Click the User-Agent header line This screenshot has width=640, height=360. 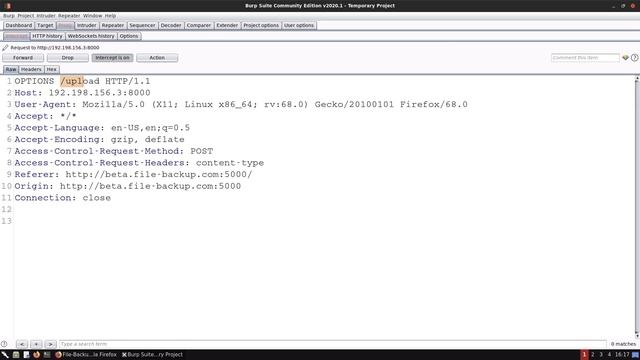tap(241, 104)
